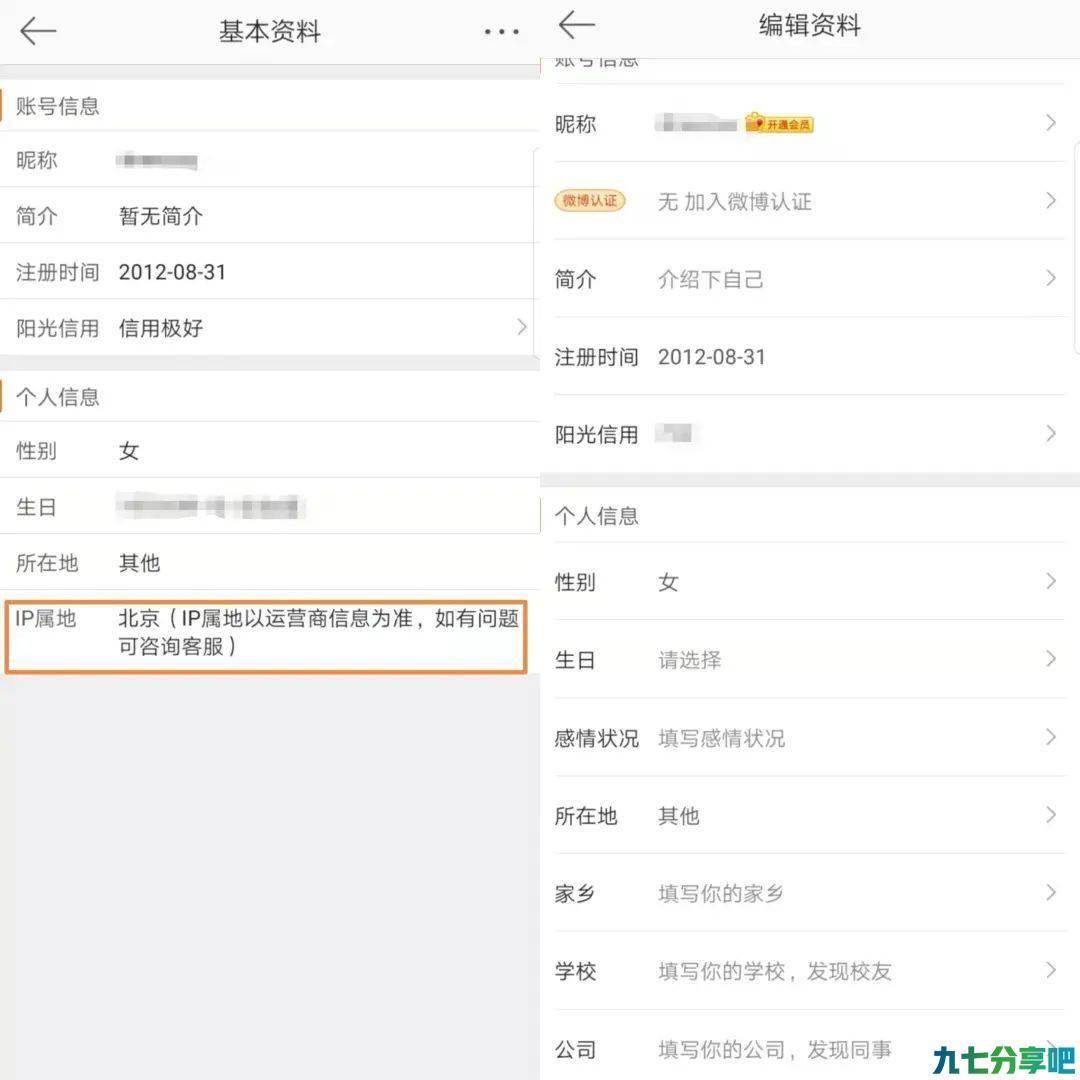Open 昵称 edit chevron

click(x=1051, y=123)
